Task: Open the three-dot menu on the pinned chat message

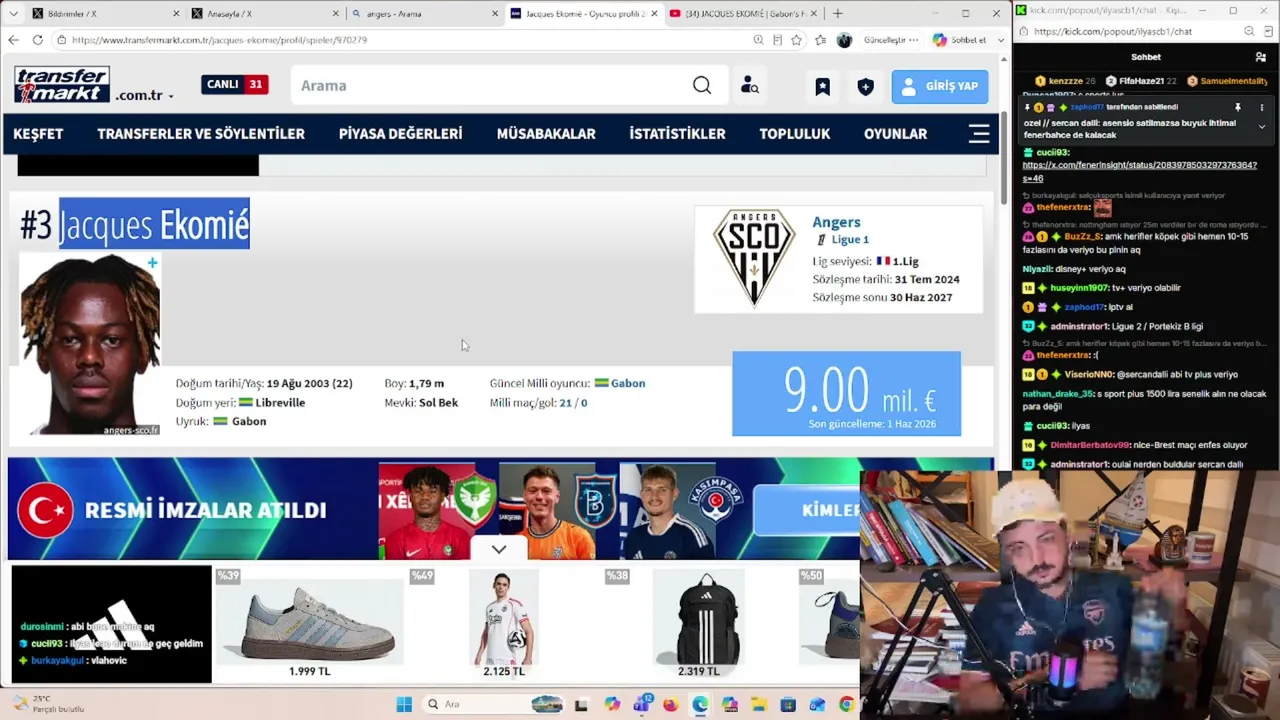Action: (1261, 107)
